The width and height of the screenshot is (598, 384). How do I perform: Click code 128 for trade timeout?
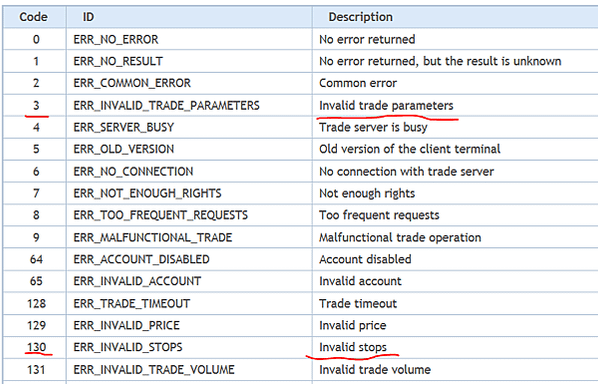coord(36,304)
